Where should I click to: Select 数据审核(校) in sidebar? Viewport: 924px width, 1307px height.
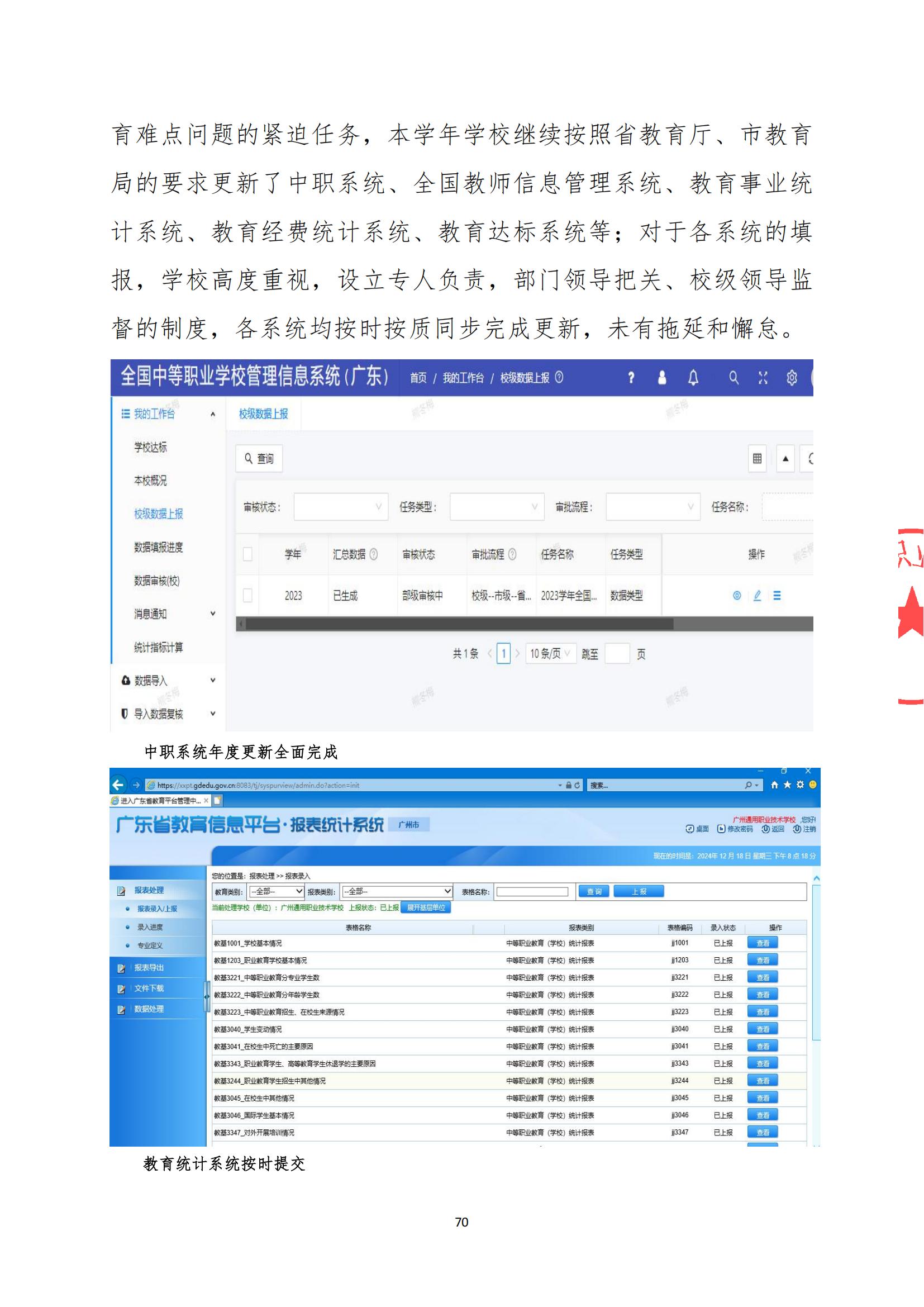(156, 581)
